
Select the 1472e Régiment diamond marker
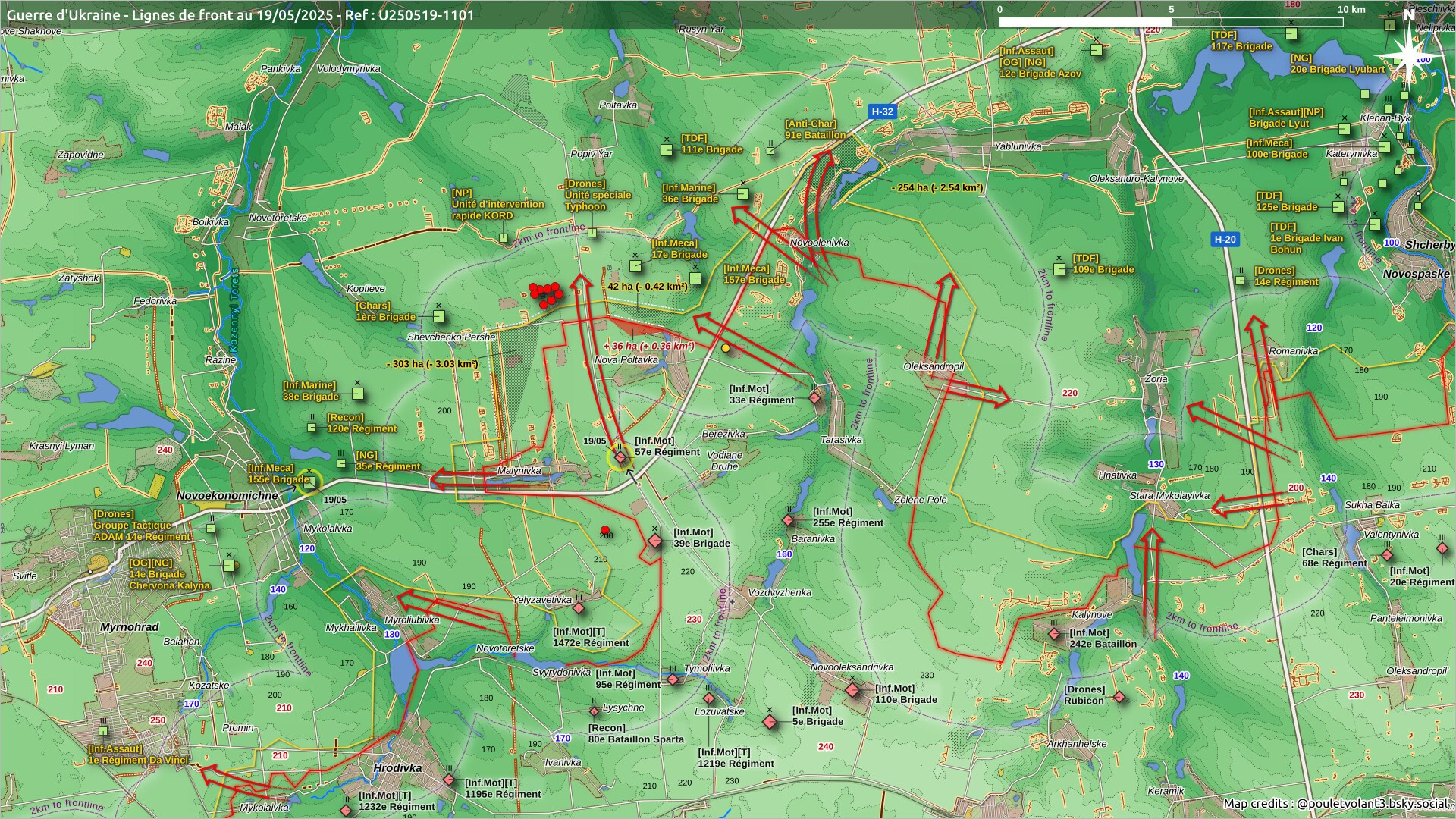click(579, 608)
